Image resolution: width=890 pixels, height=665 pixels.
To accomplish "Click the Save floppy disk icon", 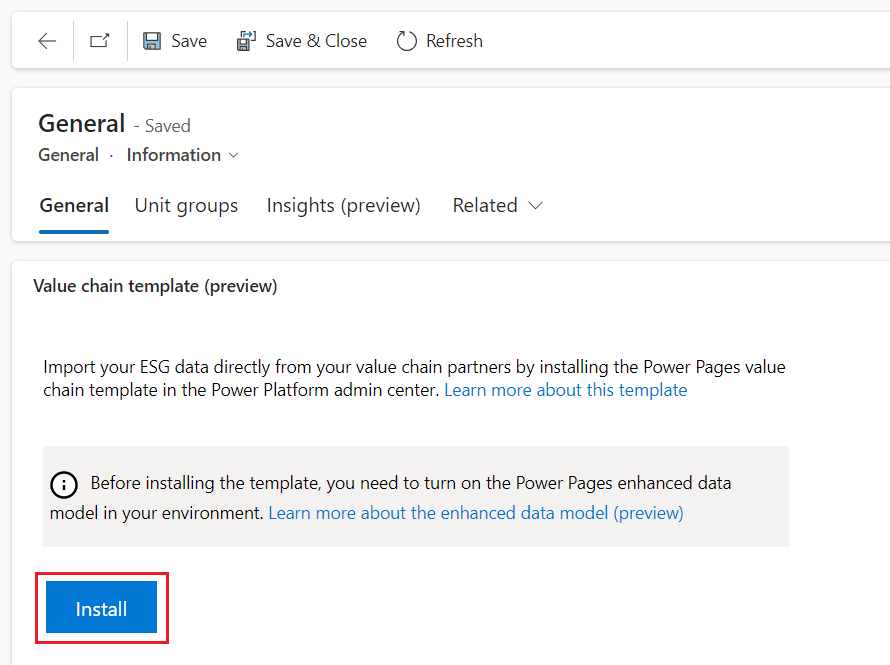I will (152, 41).
